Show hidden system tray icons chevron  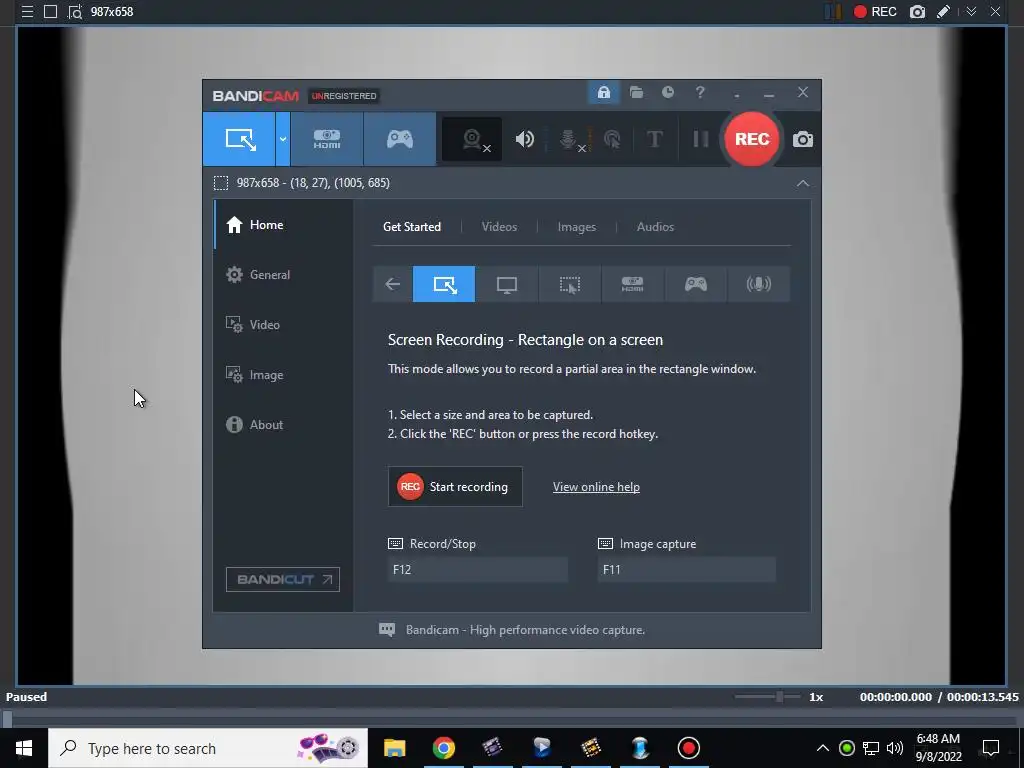822,748
